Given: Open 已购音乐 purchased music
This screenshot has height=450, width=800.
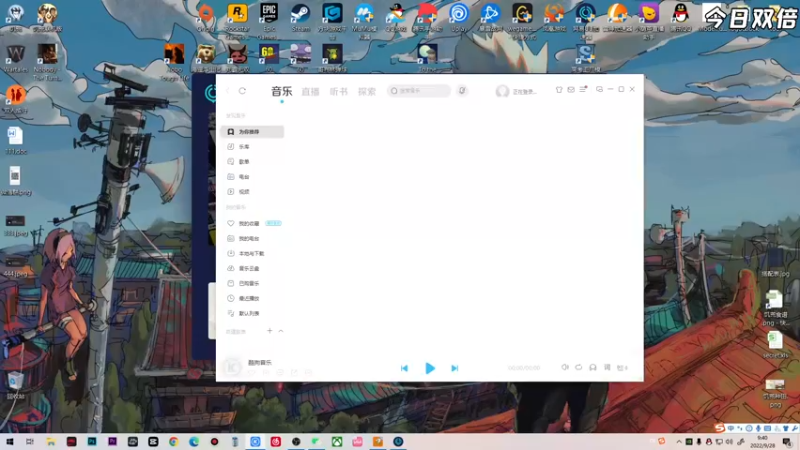Looking at the screenshot, I should coord(248,283).
